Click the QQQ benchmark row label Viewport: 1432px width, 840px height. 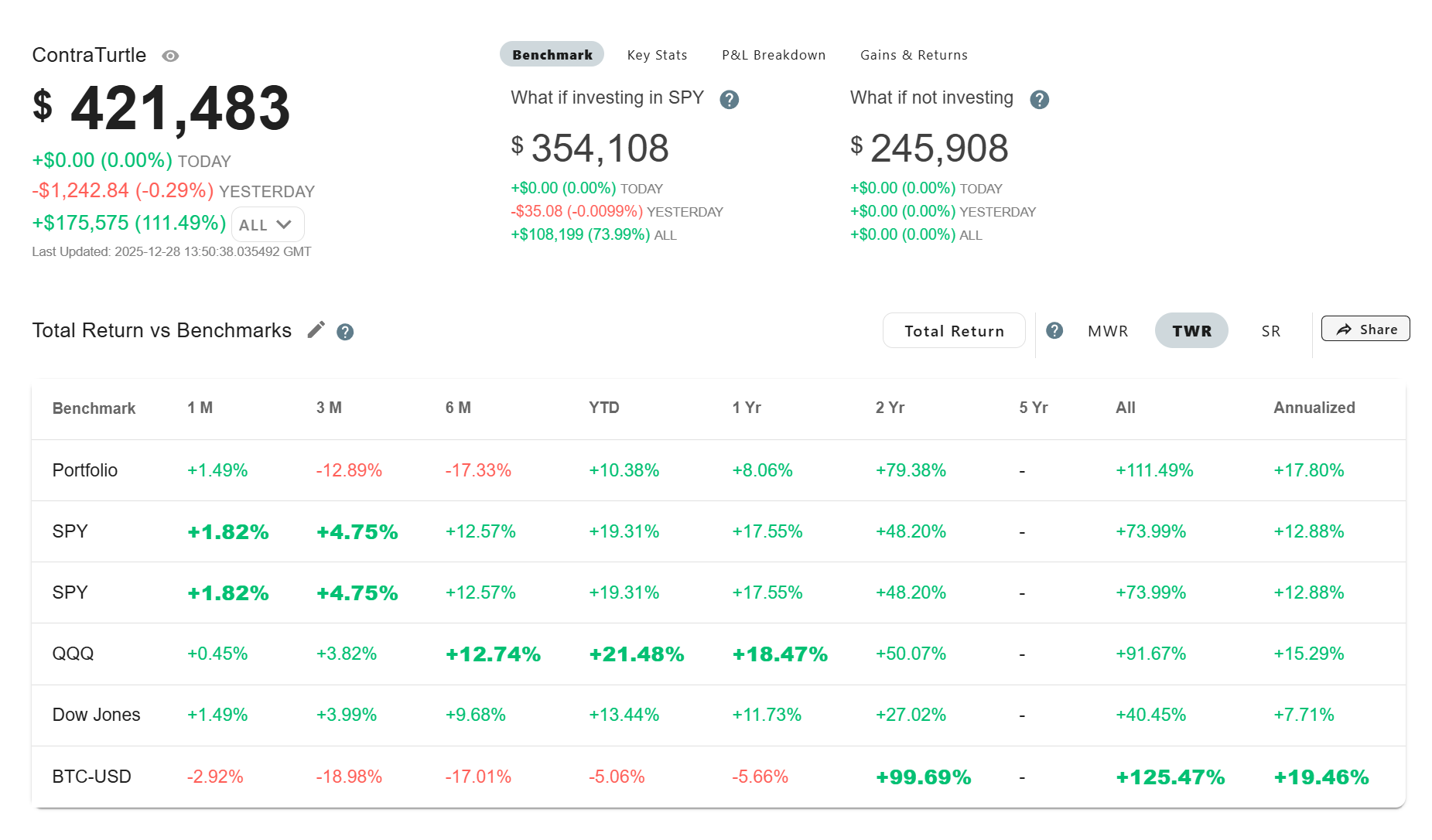point(73,654)
